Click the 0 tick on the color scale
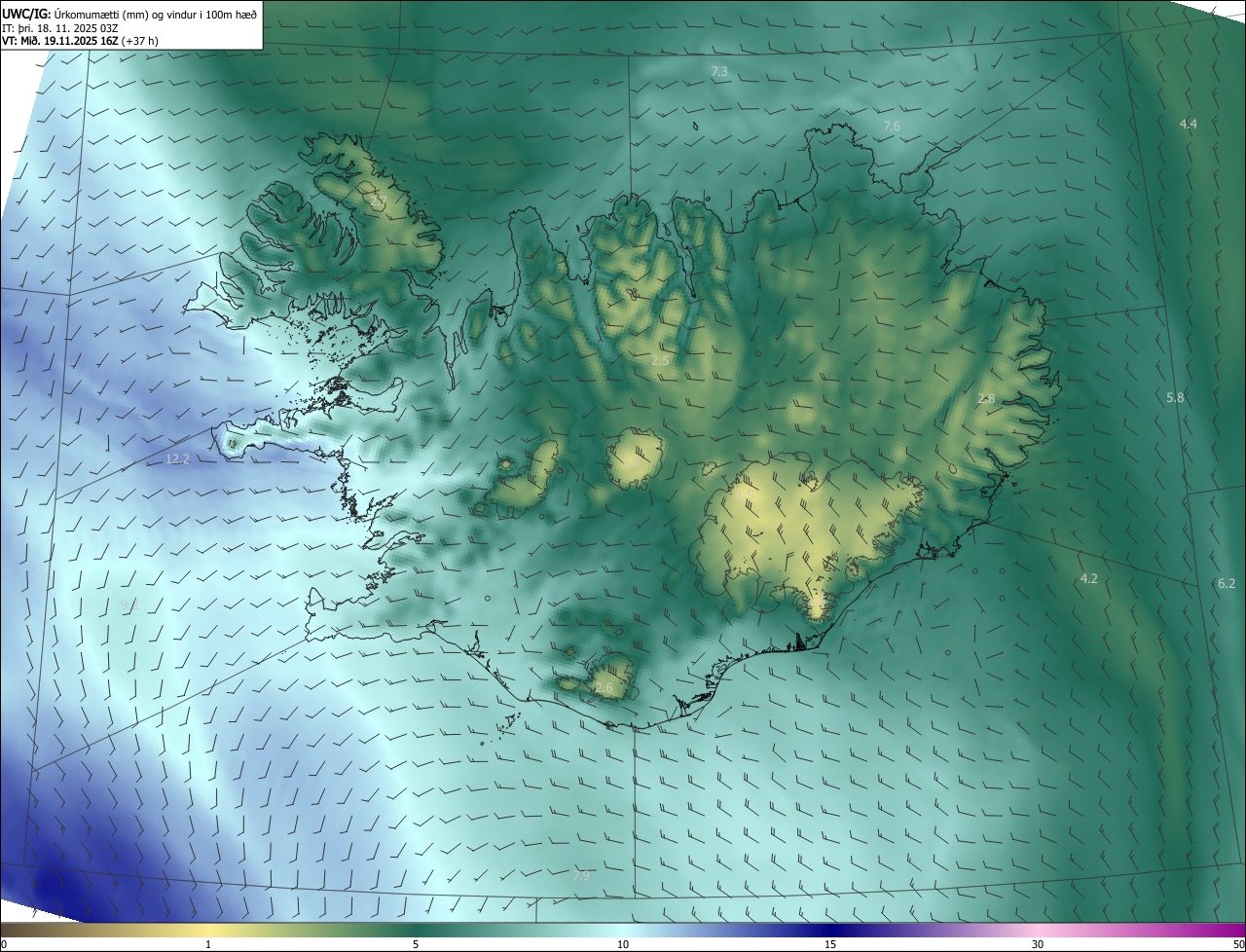Image resolution: width=1246 pixels, height=952 pixels. [4, 944]
